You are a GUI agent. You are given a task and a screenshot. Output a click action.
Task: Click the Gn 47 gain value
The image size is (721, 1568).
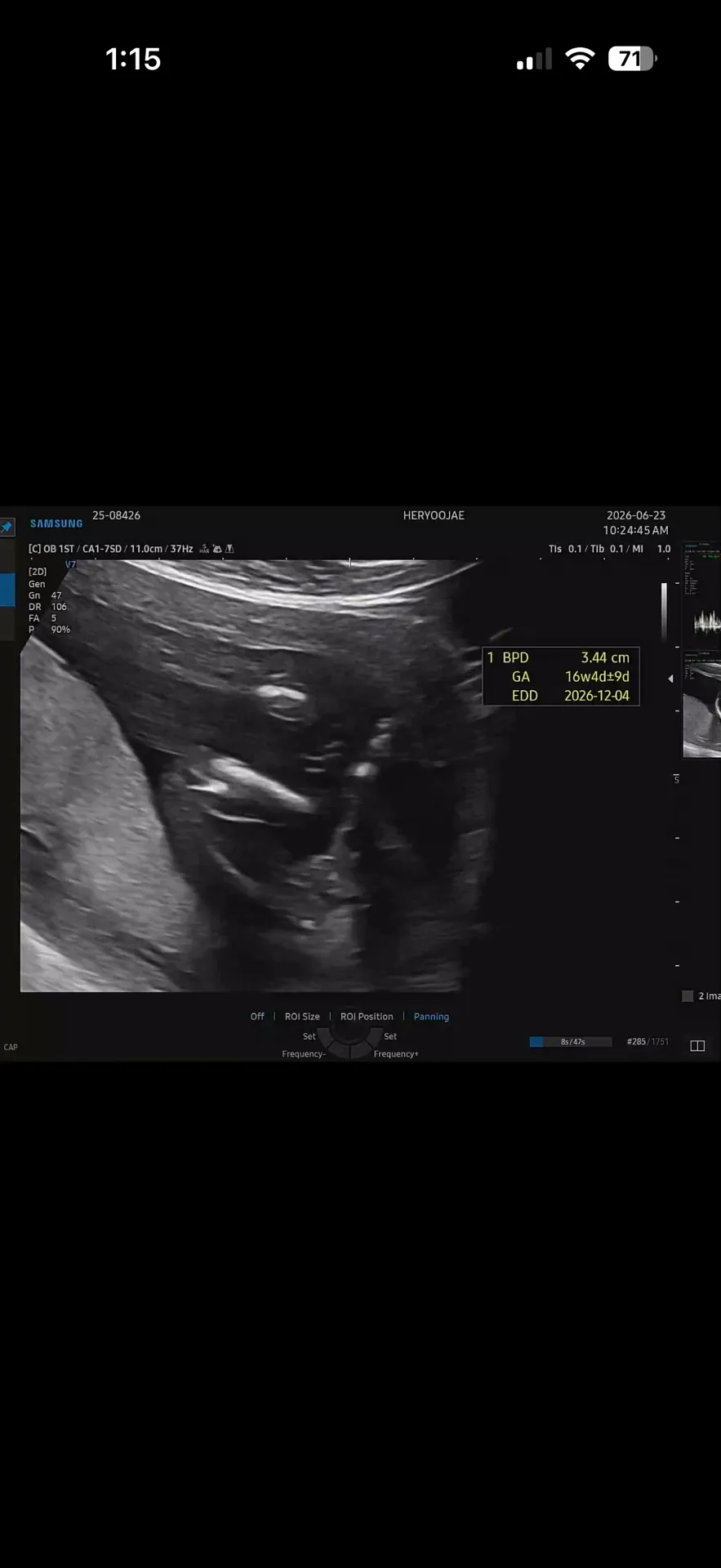tap(45, 595)
